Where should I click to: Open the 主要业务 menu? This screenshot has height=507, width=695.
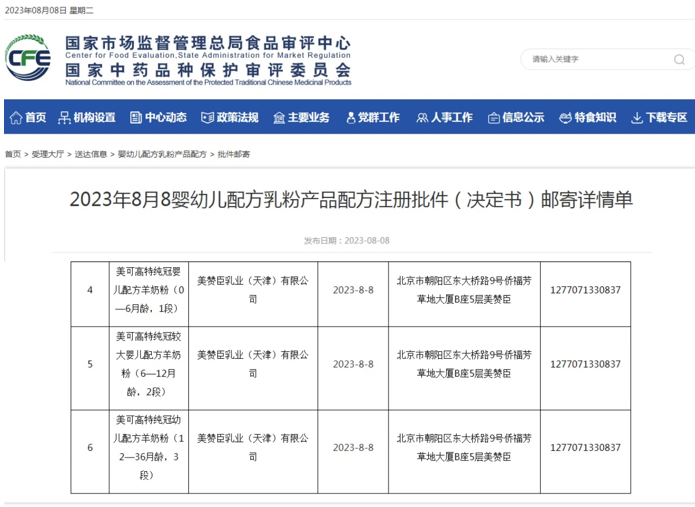[x=309, y=117]
